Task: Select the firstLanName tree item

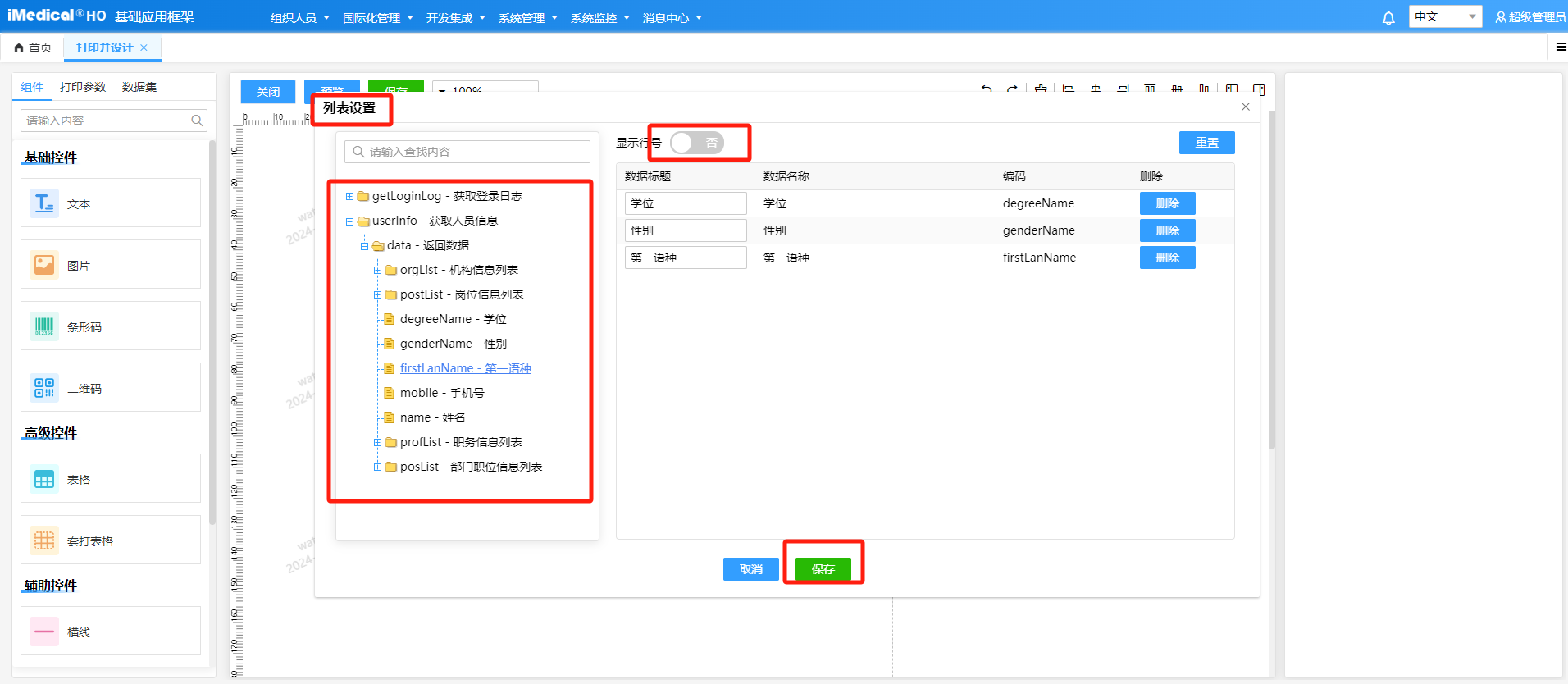Action: [x=465, y=368]
